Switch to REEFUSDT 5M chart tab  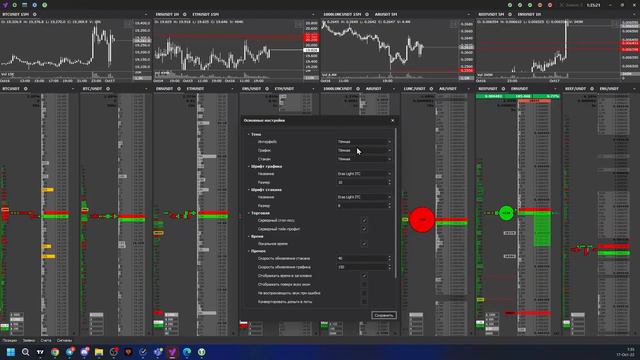click(x=491, y=14)
